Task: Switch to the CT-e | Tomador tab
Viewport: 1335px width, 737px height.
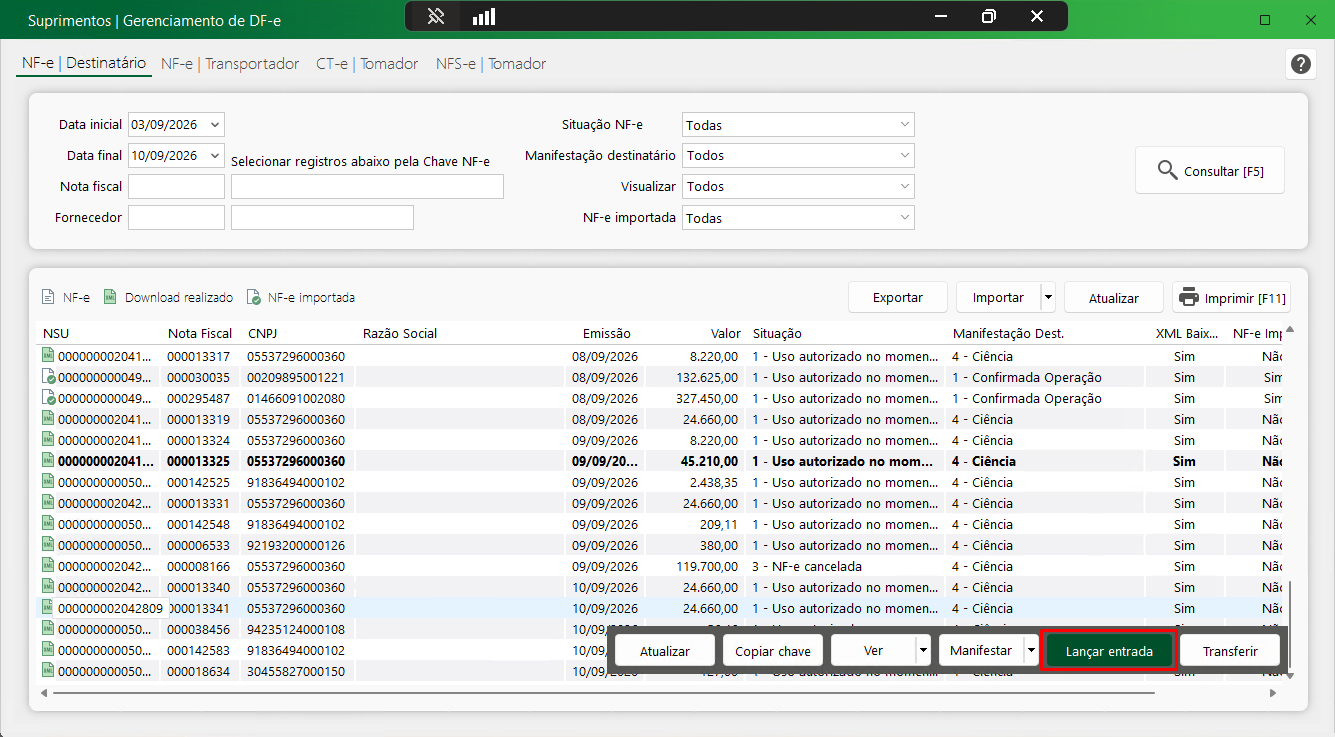Action: (x=367, y=64)
